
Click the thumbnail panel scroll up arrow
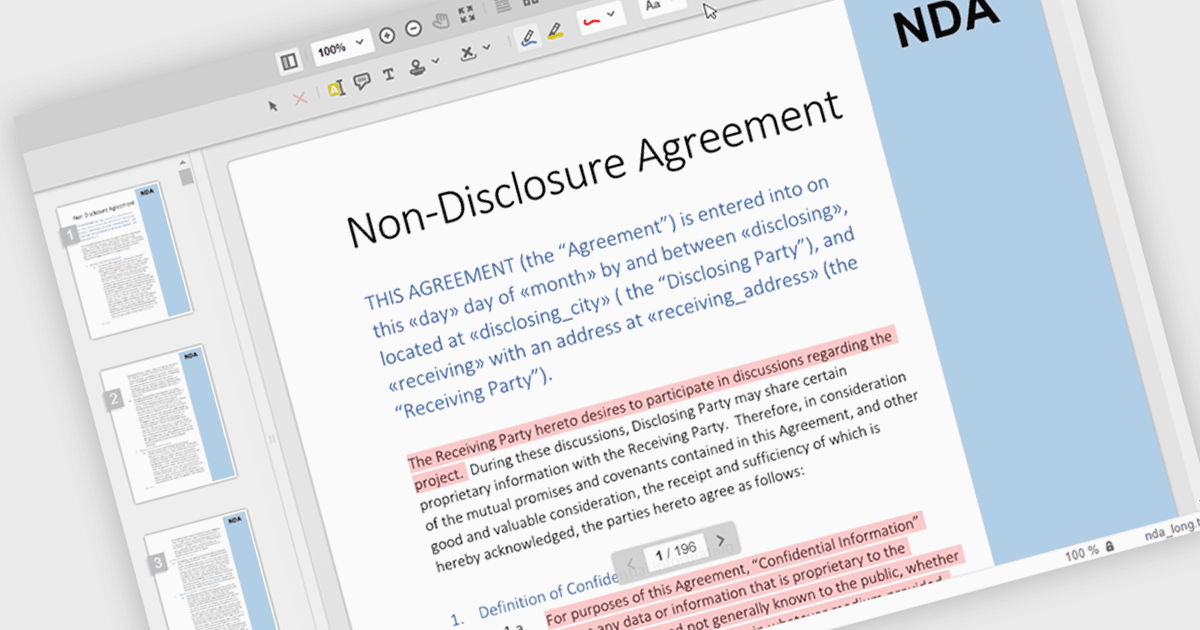[x=184, y=161]
